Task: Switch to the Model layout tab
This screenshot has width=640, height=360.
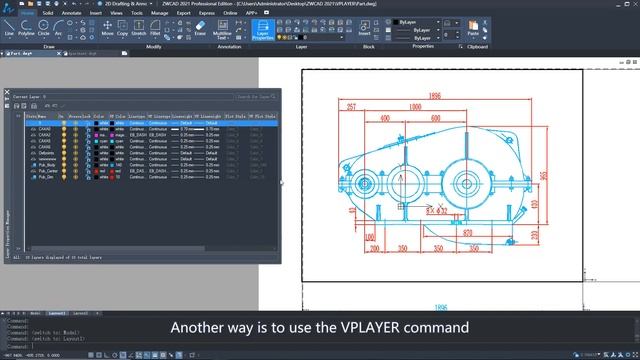Action: [x=36, y=313]
